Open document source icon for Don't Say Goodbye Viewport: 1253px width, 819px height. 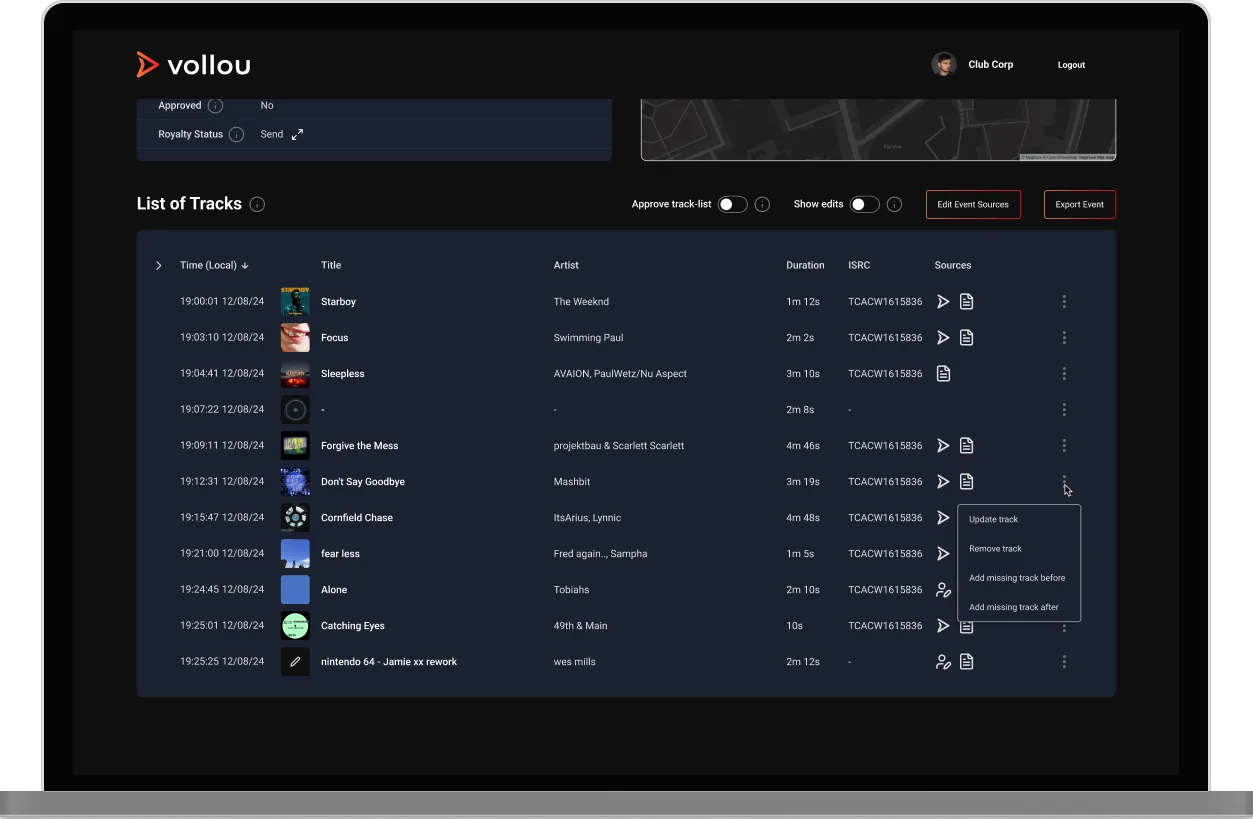click(966, 481)
